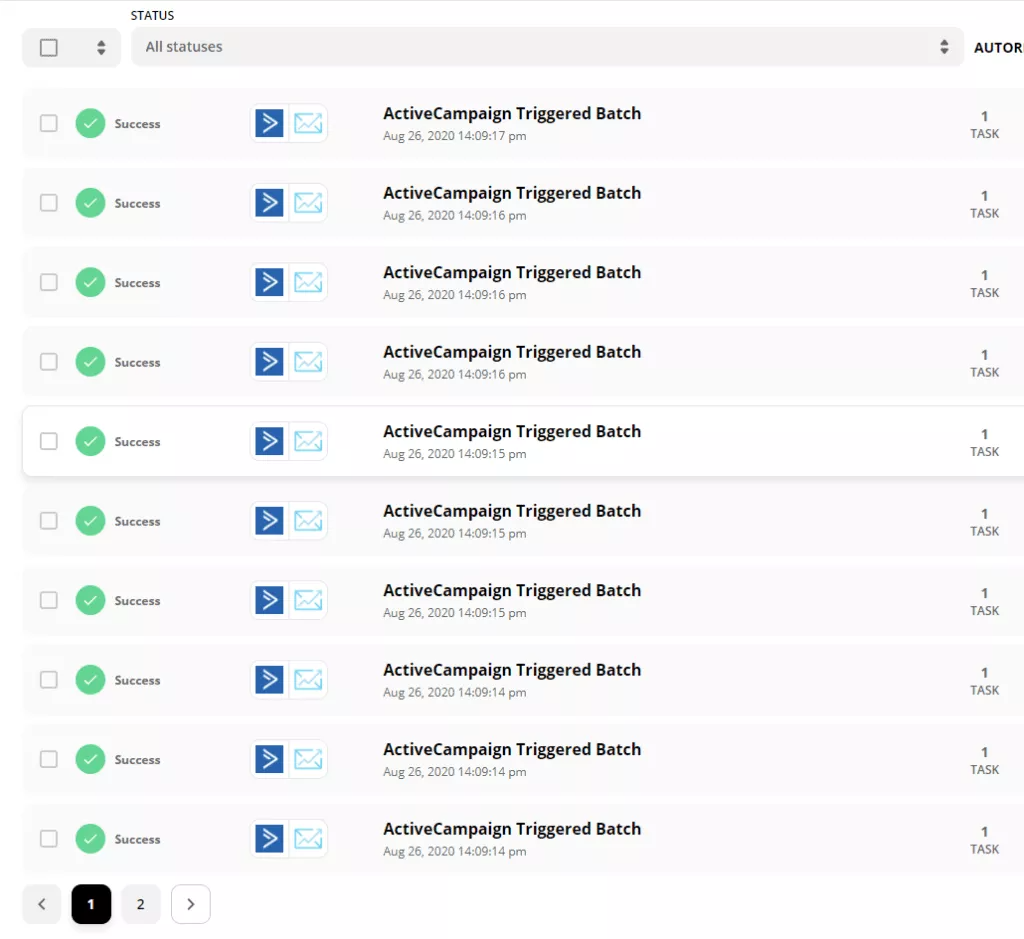The height and width of the screenshot is (939, 1024).
Task: Click the 'Aug 26, 2020 14:09:17 pm' timestamp
Action: (455, 136)
